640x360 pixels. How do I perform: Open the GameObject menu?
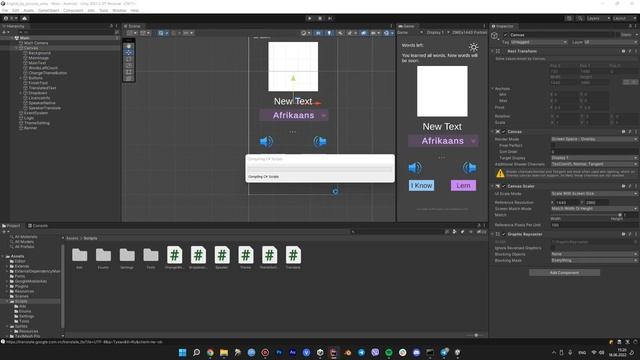click(x=49, y=10)
